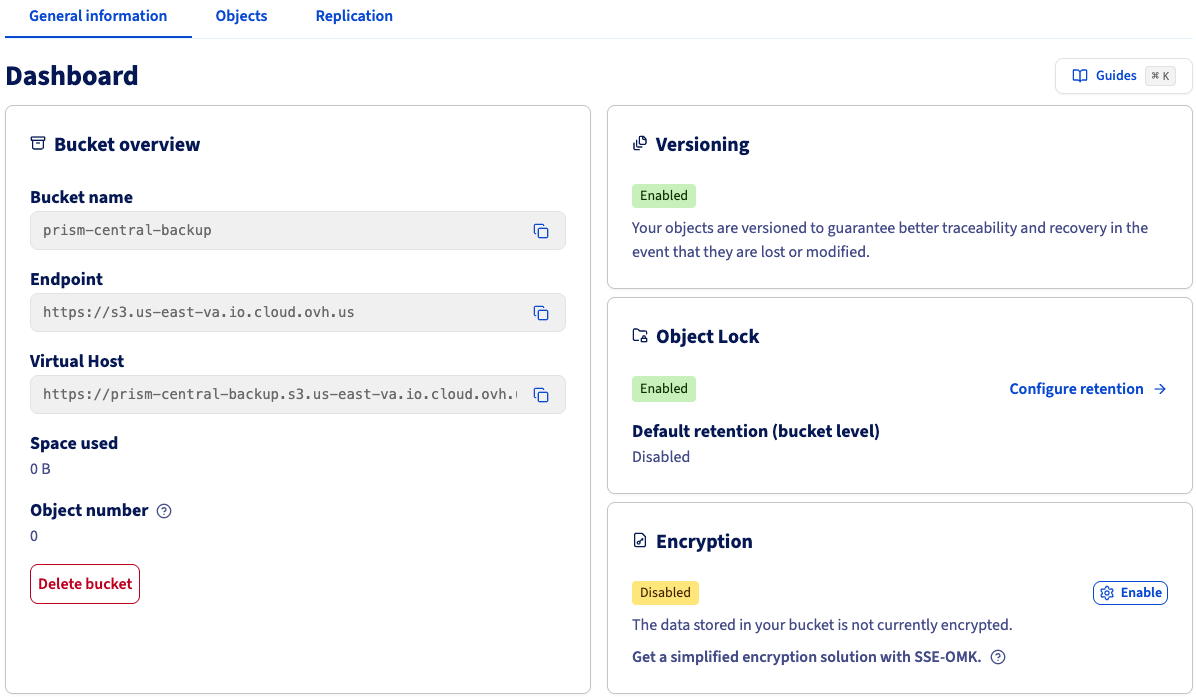
Task: Open Configure retention link
Action: pyautogui.click(x=1088, y=389)
